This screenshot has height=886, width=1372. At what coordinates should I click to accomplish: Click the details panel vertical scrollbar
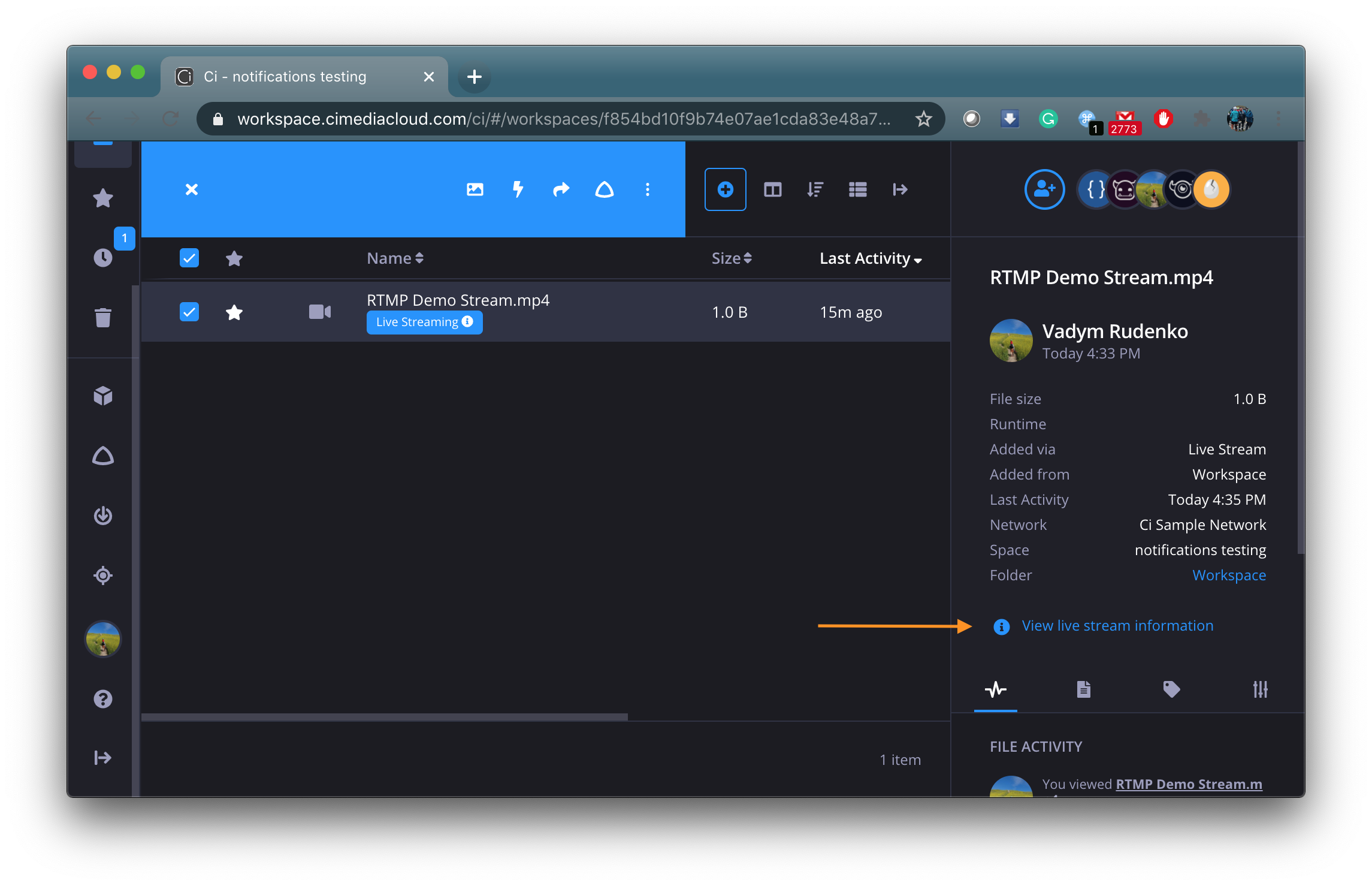point(1300,348)
